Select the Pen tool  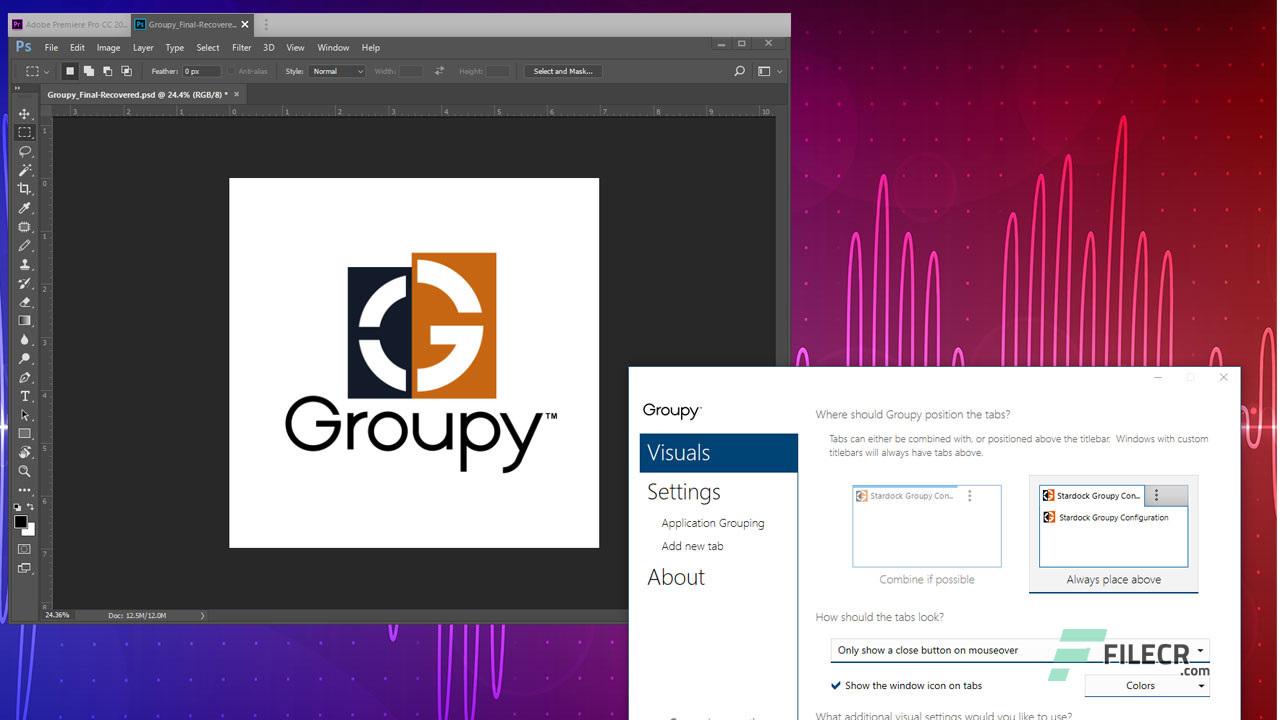pyautogui.click(x=25, y=377)
